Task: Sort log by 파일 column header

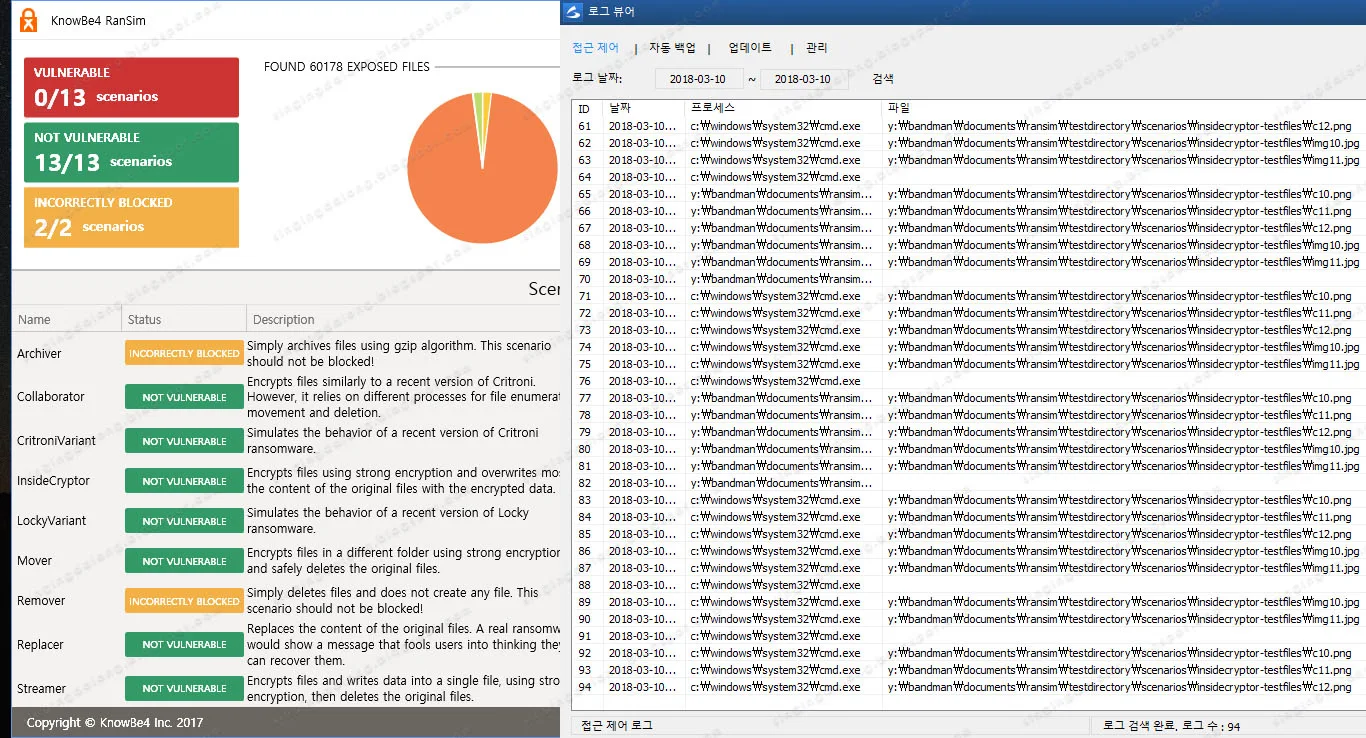Action: point(1124,108)
